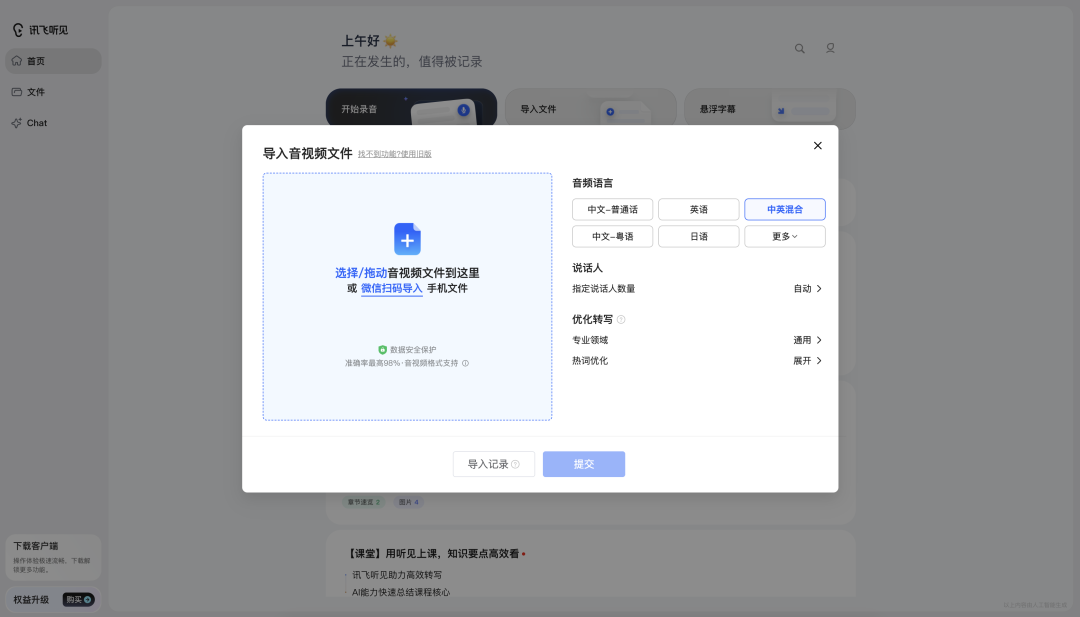The width and height of the screenshot is (1080, 617).
Task: Click the 指定说话人数量 label
Action: 603,289
